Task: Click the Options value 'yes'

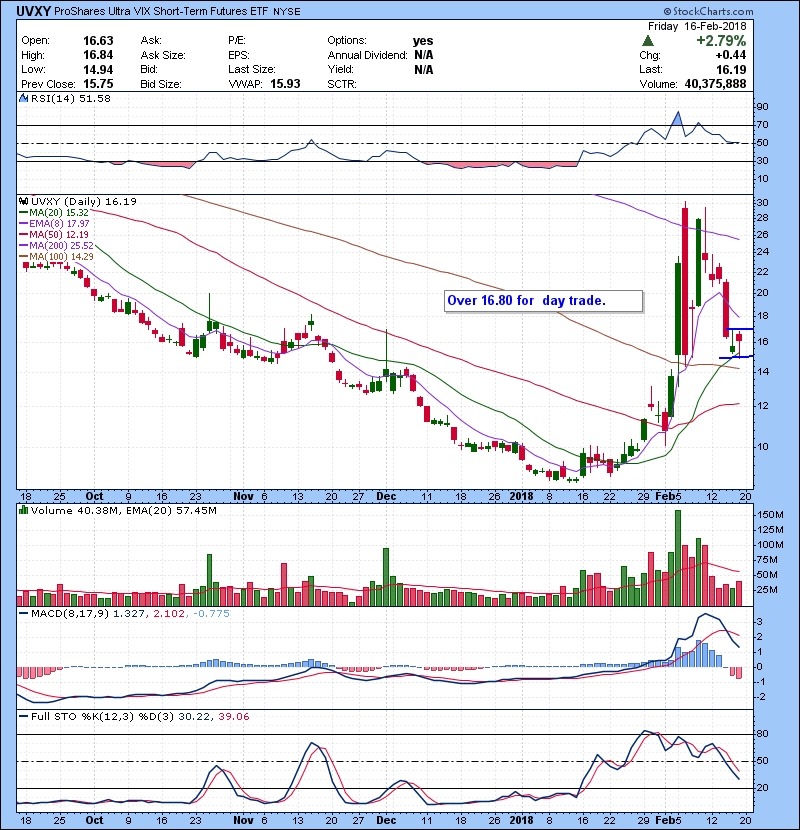Action: [423, 41]
